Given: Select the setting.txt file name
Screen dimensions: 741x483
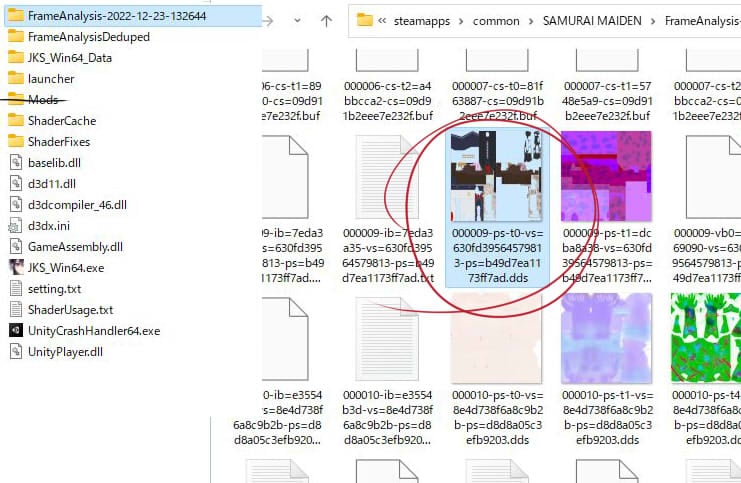Looking at the screenshot, I should (54, 289).
